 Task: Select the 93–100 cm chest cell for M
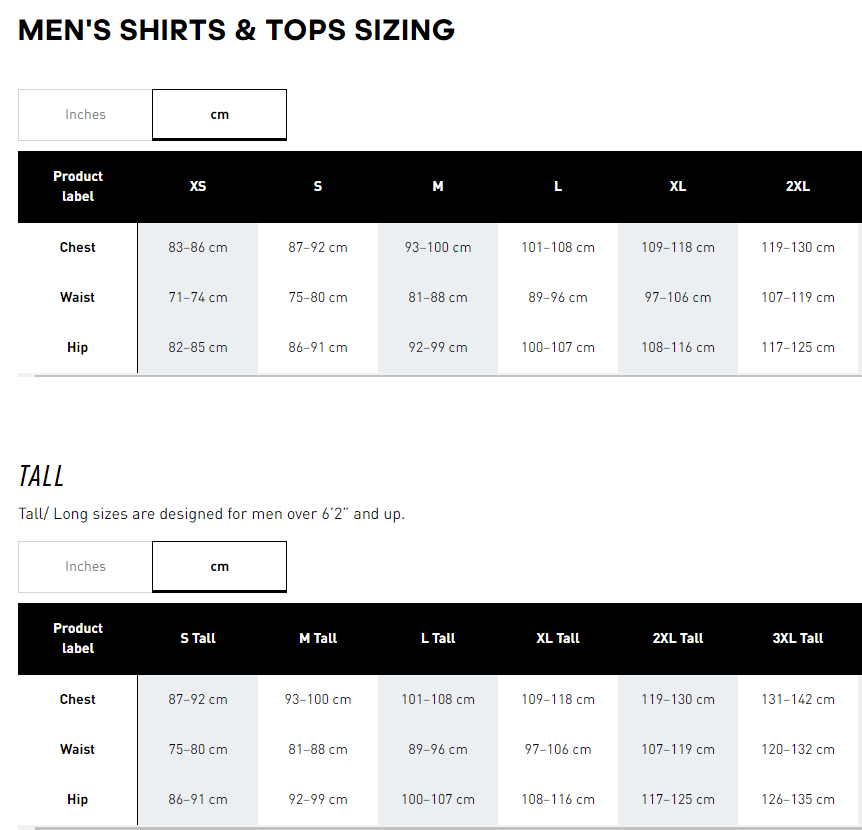click(438, 247)
